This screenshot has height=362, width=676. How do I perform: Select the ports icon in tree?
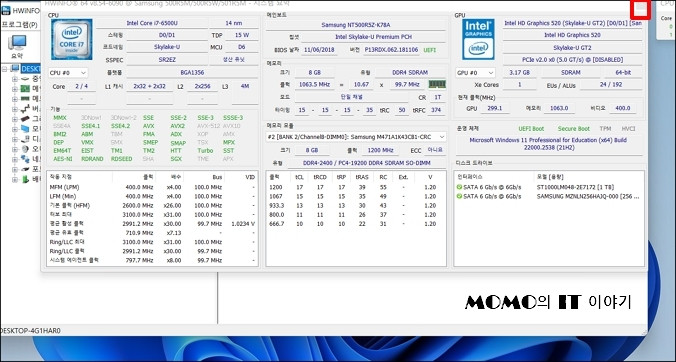(25, 169)
